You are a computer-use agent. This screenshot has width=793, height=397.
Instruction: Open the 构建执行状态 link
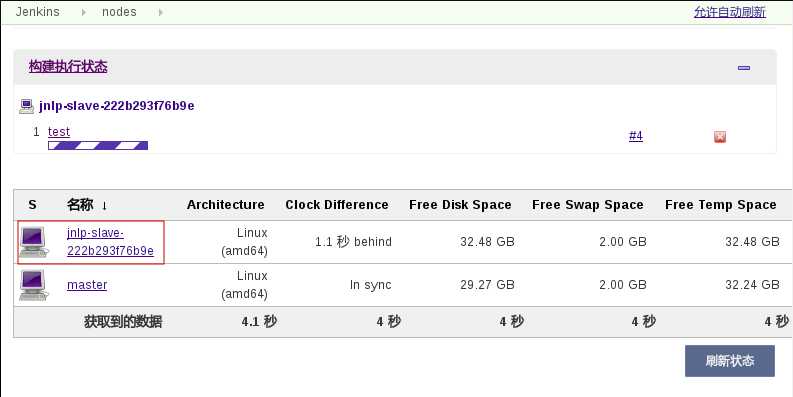[x=68, y=67]
